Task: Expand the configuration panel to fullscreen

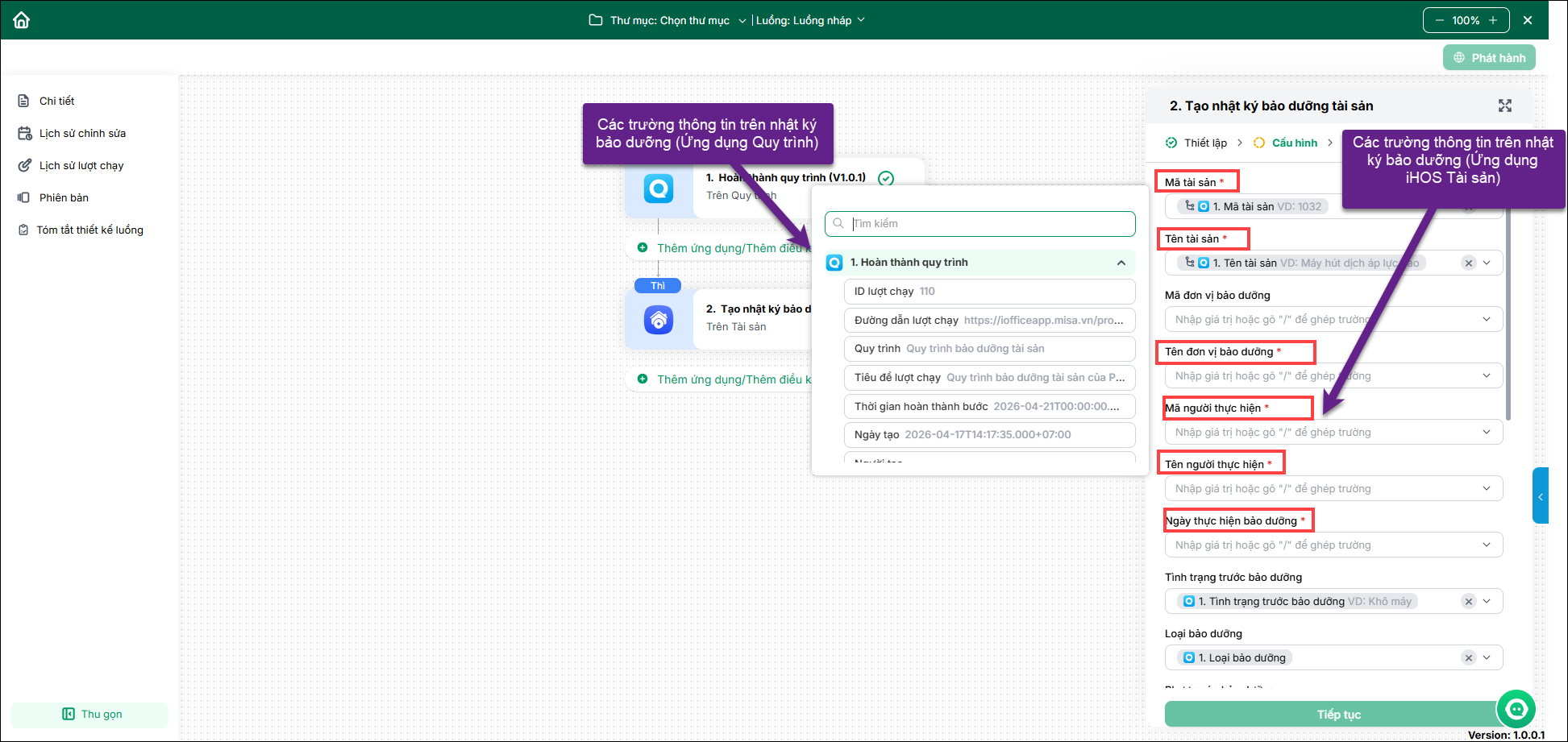Action: pyautogui.click(x=1504, y=106)
